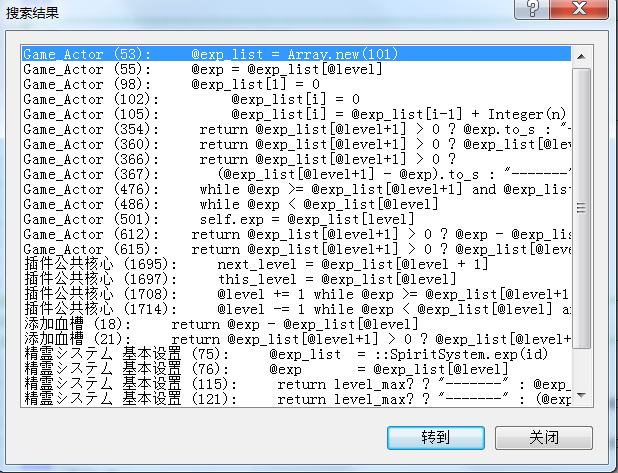This screenshot has width=618, height=473.
Task: Select Game_Actor (366) search result
Action: (296, 159)
